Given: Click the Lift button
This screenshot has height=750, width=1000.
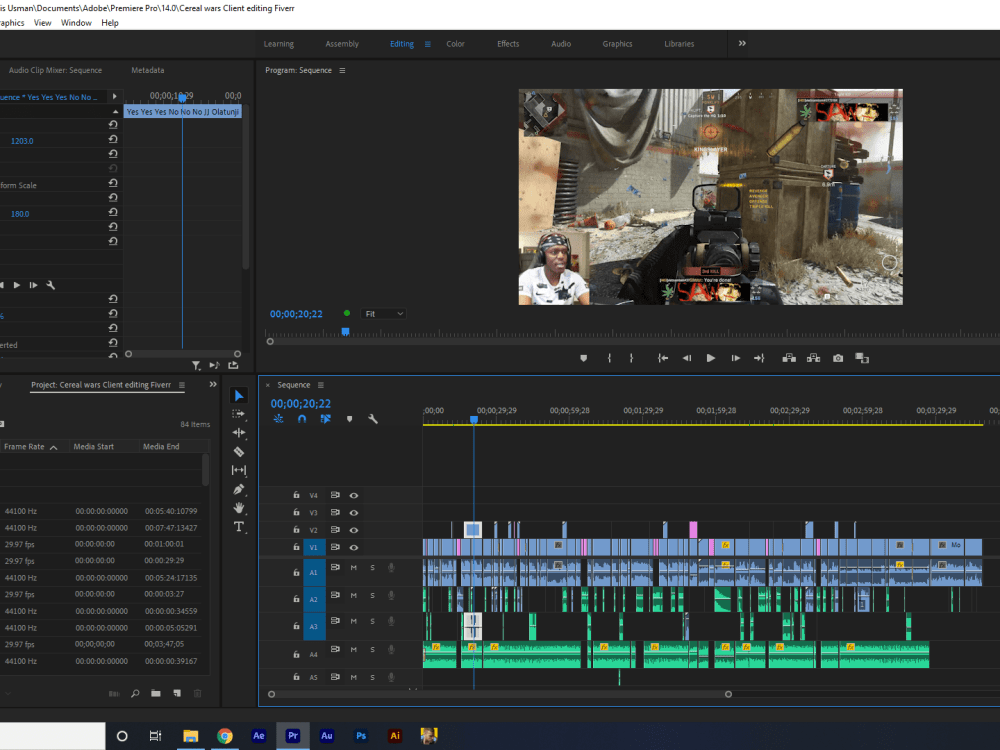Looking at the screenshot, I should 789,358.
